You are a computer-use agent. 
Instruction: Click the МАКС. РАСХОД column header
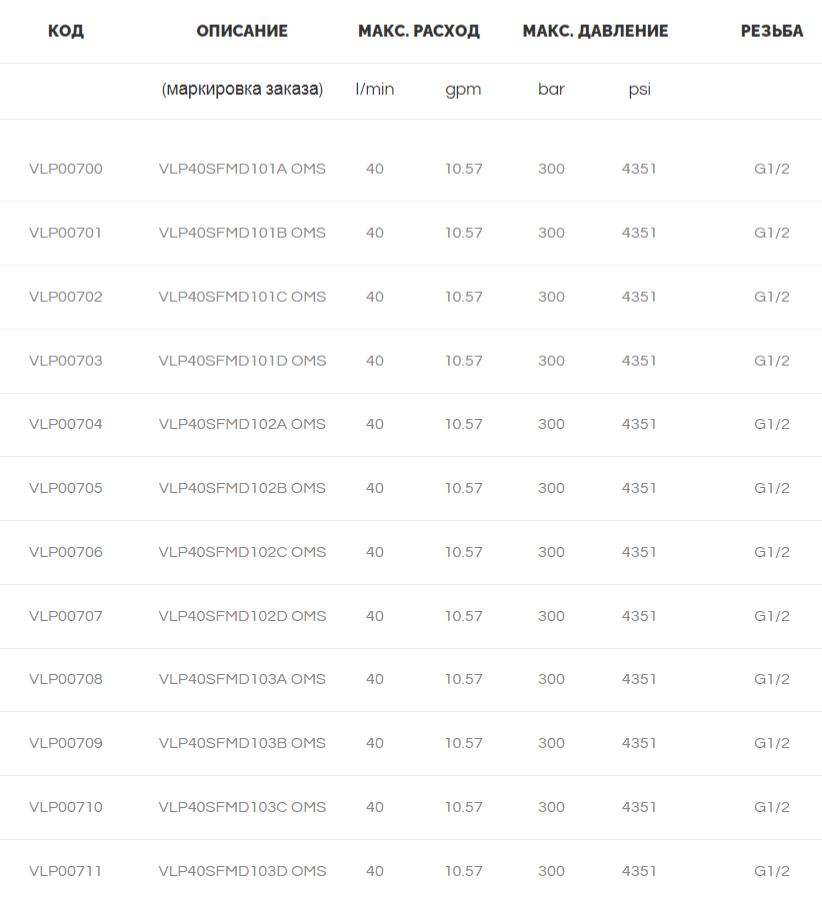click(x=419, y=31)
